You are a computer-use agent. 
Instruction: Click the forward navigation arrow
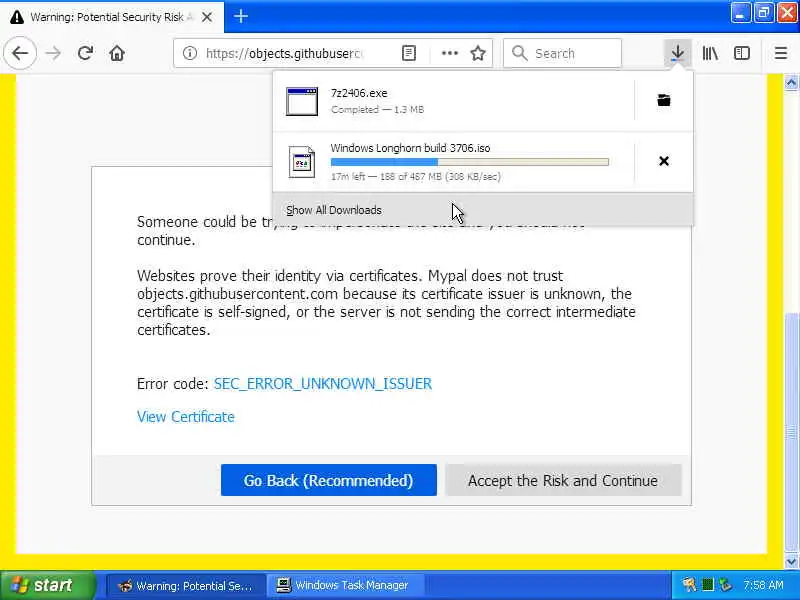(x=53, y=53)
